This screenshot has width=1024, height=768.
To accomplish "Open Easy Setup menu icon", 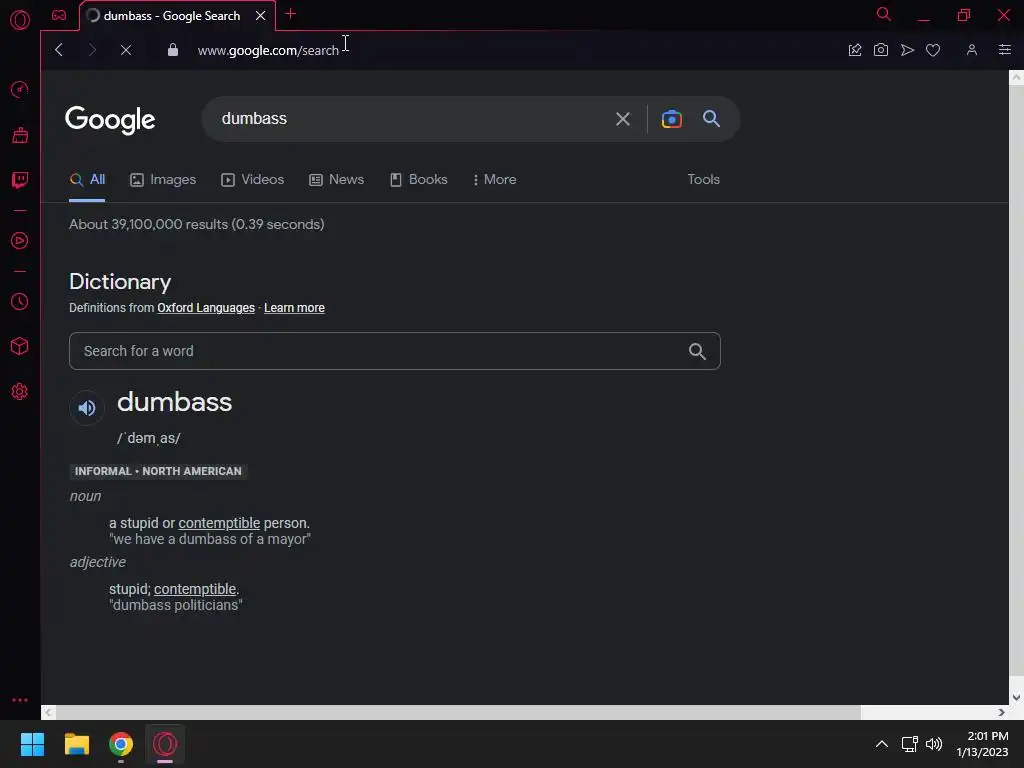I will (1004, 50).
